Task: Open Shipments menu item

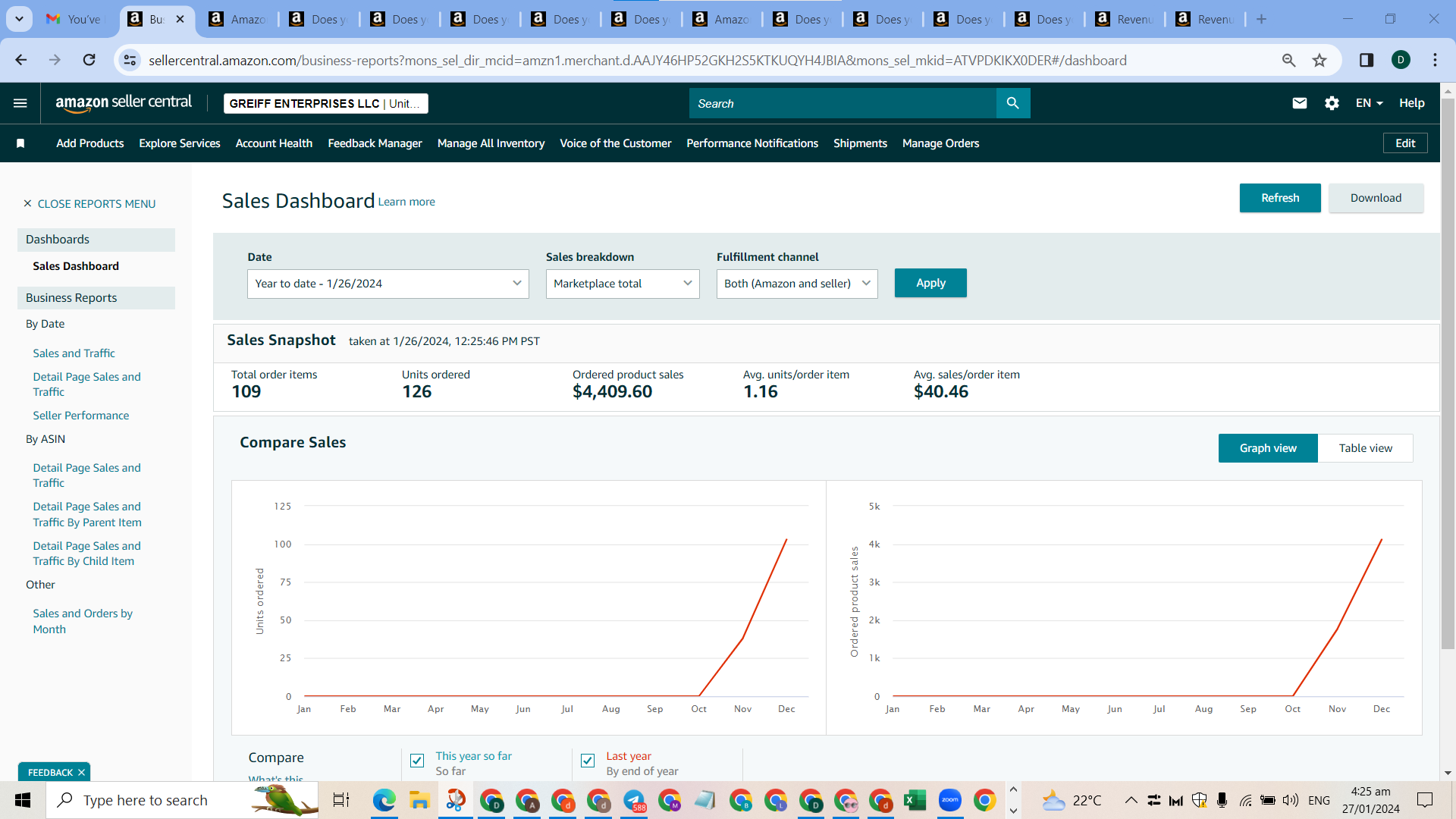Action: tap(860, 143)
